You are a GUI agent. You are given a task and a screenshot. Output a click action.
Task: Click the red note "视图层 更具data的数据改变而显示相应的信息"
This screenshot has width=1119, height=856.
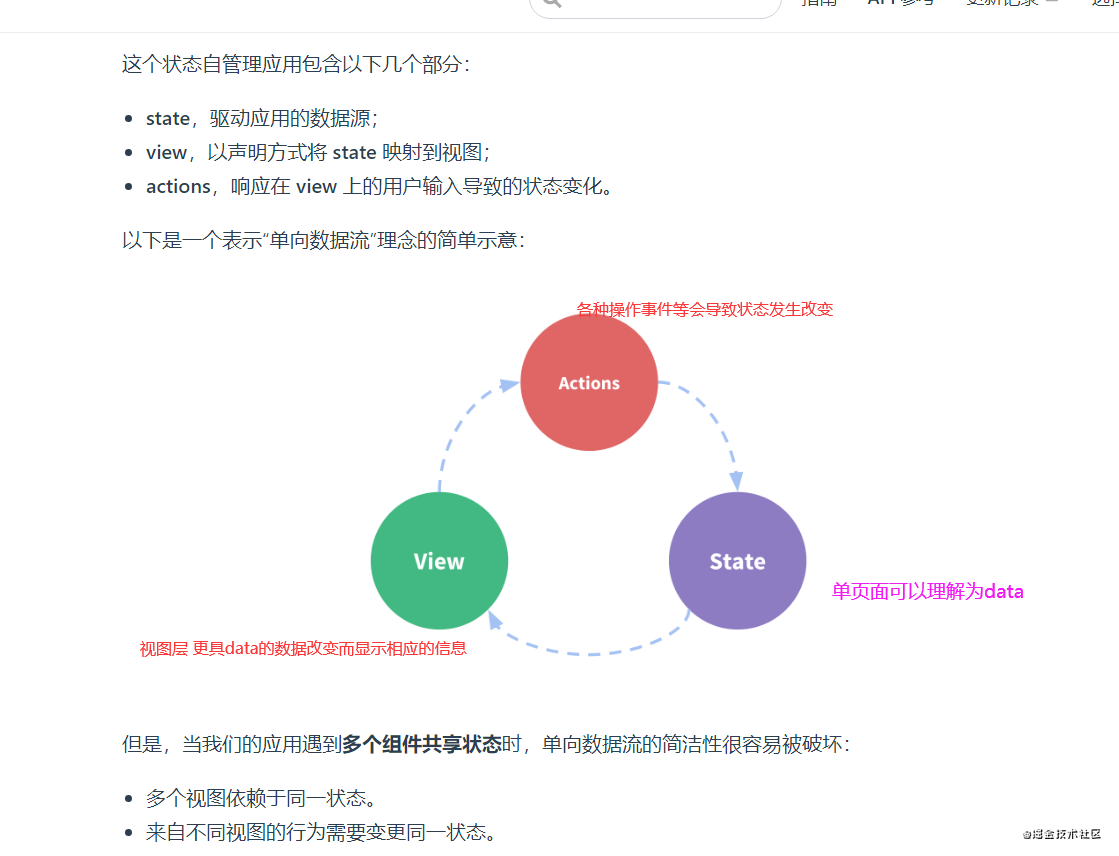[x=303, y=648]
